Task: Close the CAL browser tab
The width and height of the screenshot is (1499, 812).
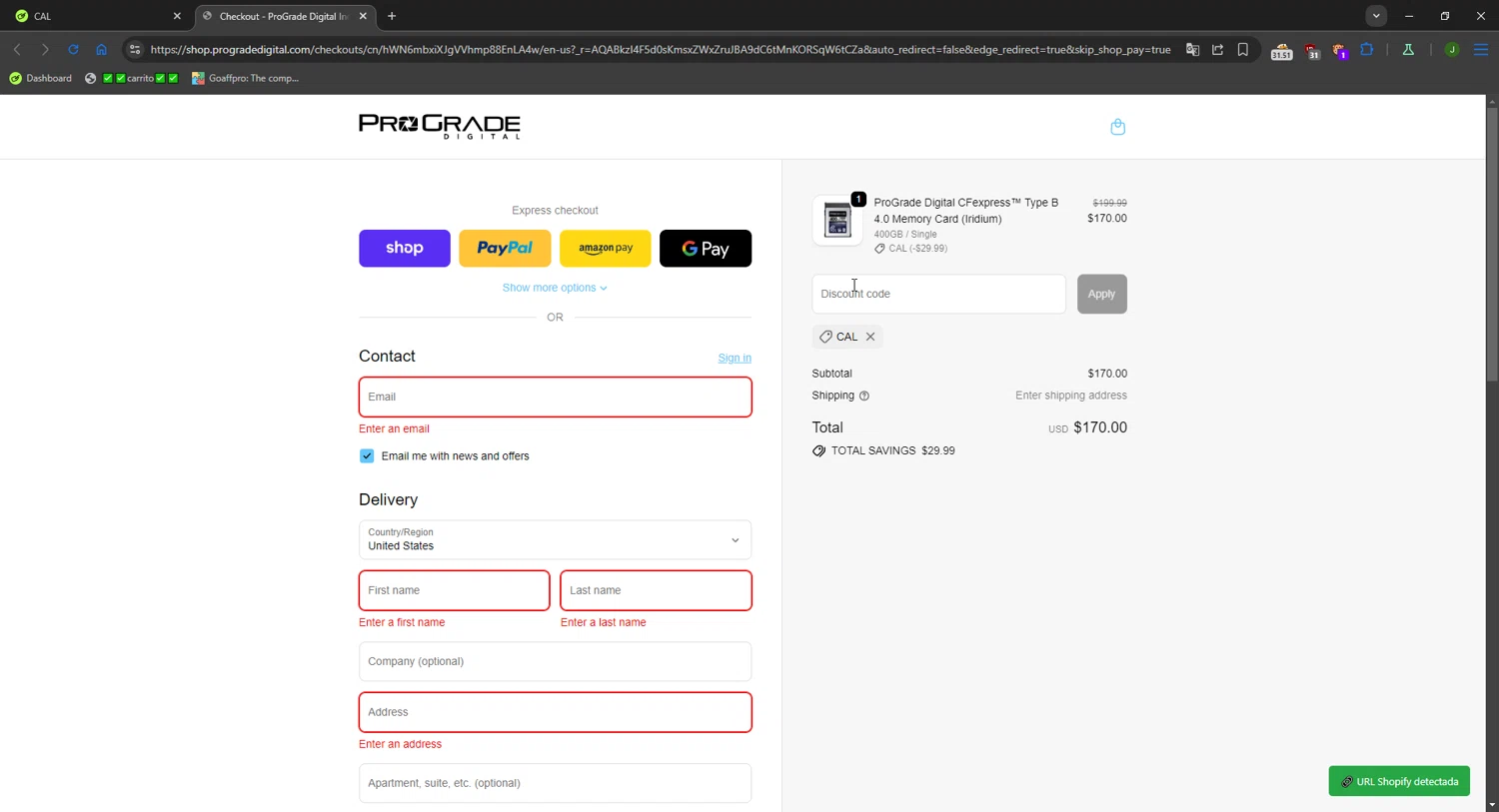Action: click(x=177, y=16)
